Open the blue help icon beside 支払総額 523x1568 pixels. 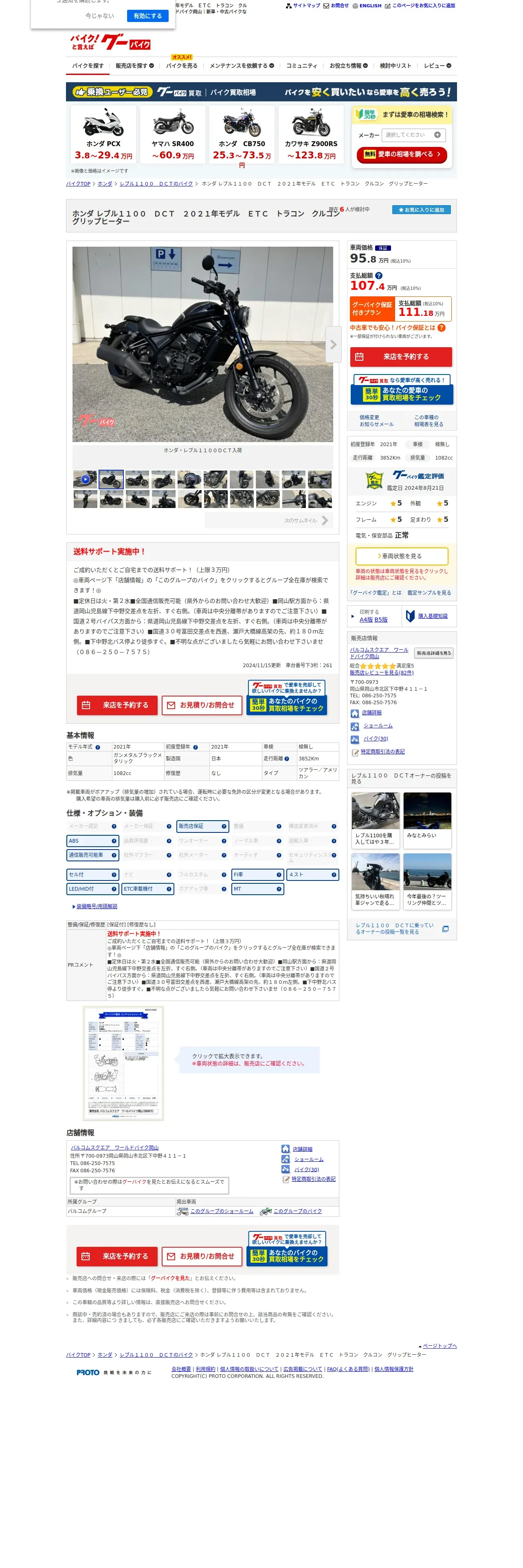coord(379,276)
